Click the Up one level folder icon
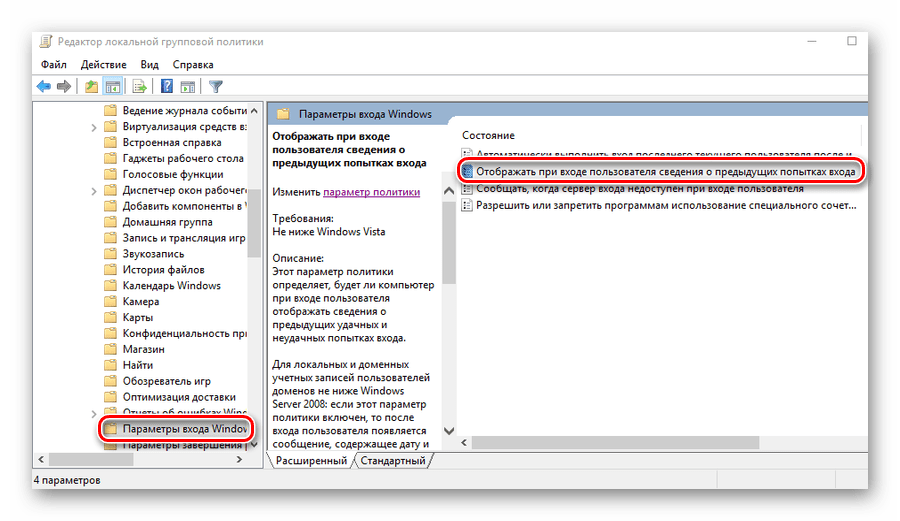The image size is (900, 521). (91, 87)
